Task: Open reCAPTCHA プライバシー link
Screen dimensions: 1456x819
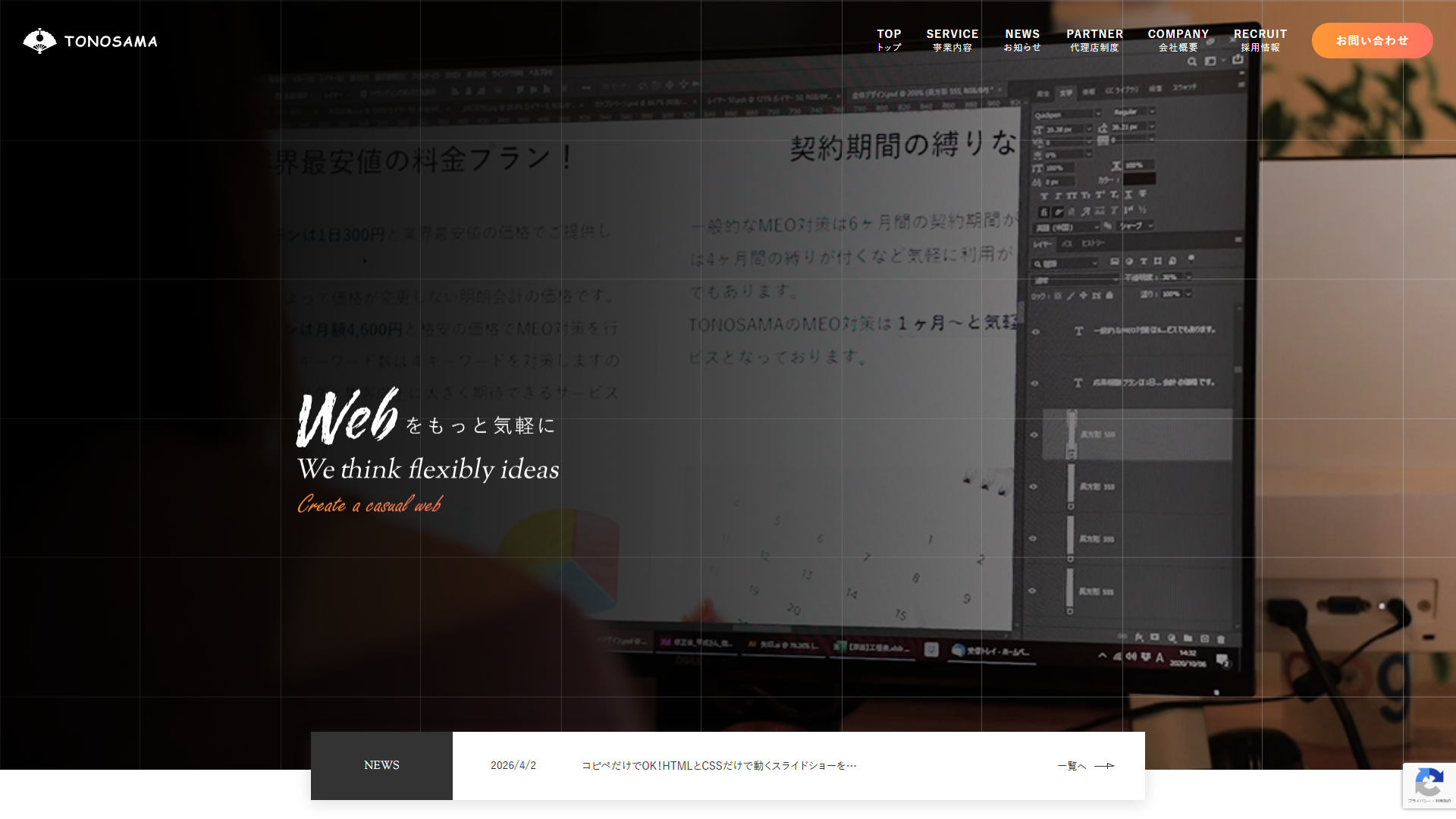Action: pos(1419,801)
